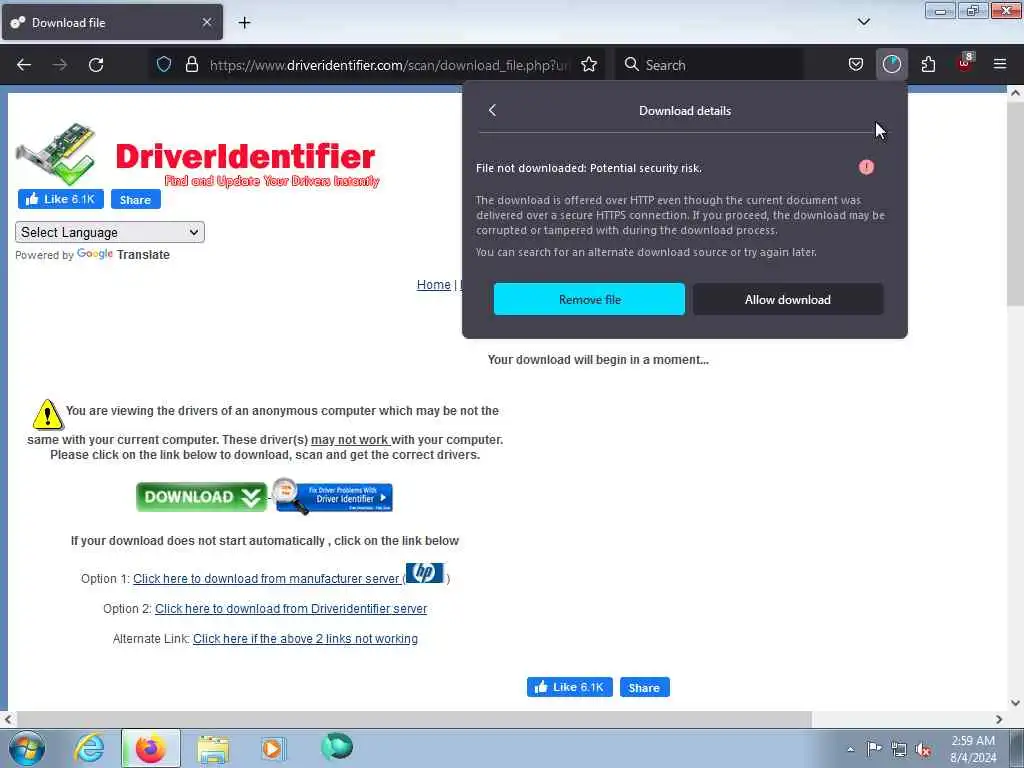This screenshot has height=768, width=1024.
Task: Click the muted volume tray icon
Action: point(923,749)
